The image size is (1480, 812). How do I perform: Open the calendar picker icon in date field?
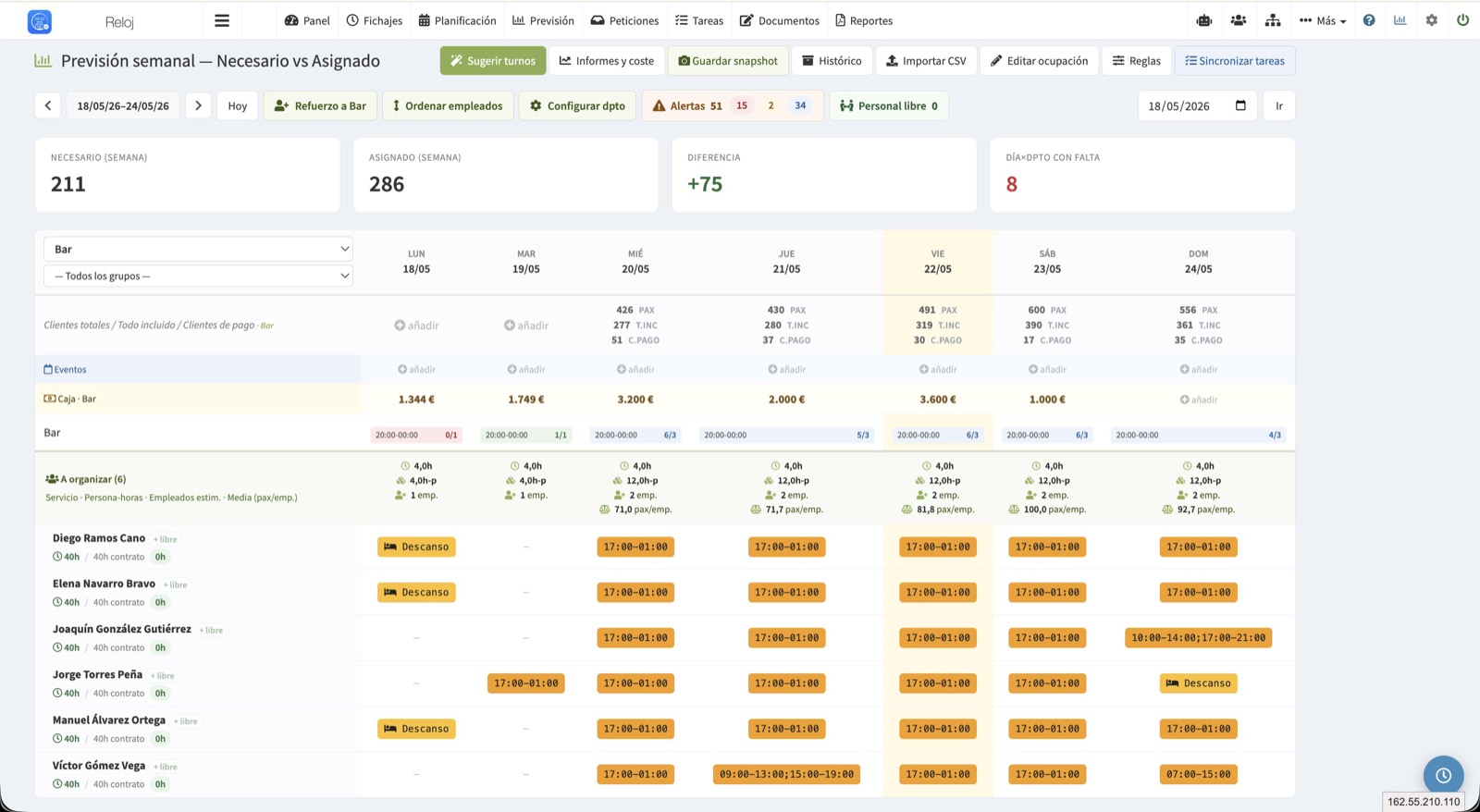coord(1240,105)
